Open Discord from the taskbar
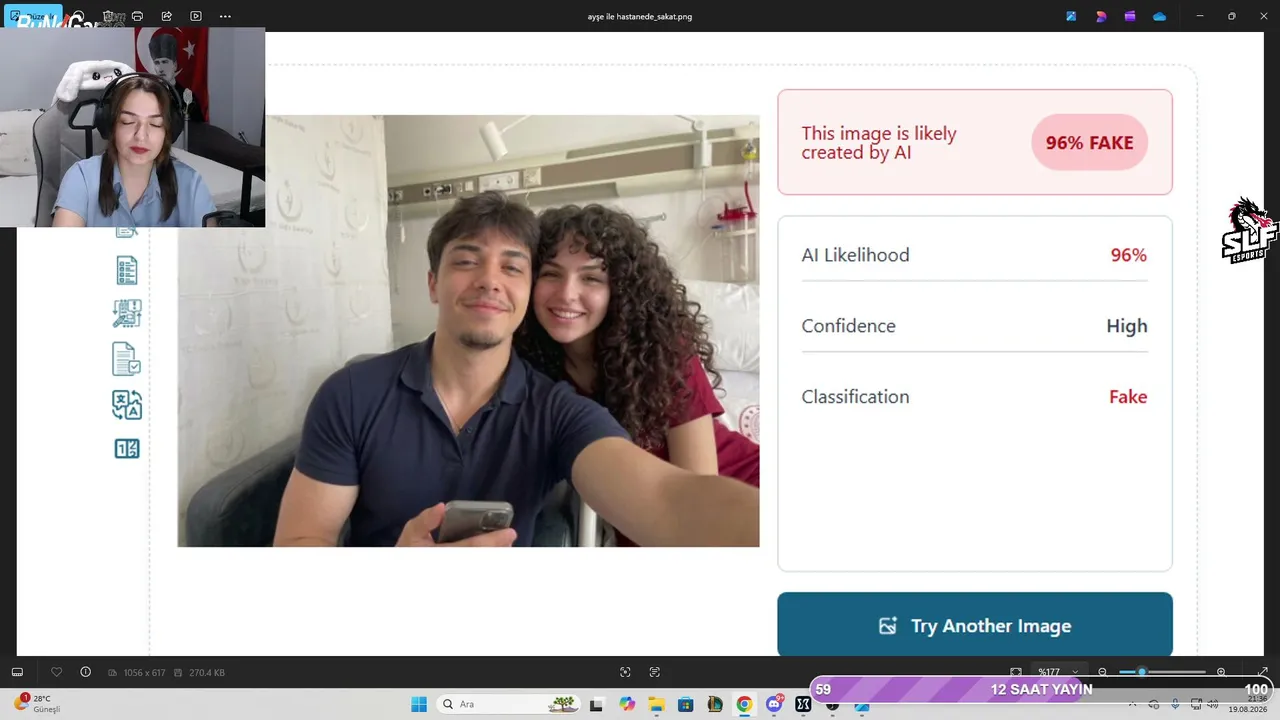Viewport: 1280px width, 720px height. pyautogui.click(x=774, y=704)
